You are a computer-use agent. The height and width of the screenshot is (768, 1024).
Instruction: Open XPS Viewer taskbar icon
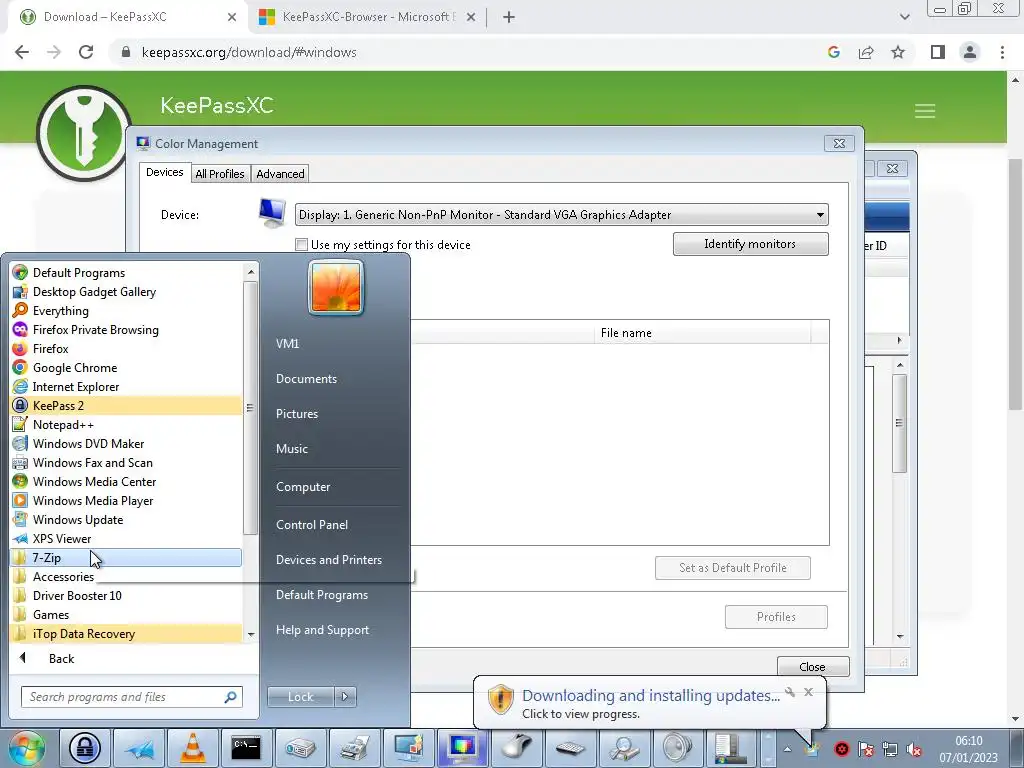coord(139,748)
